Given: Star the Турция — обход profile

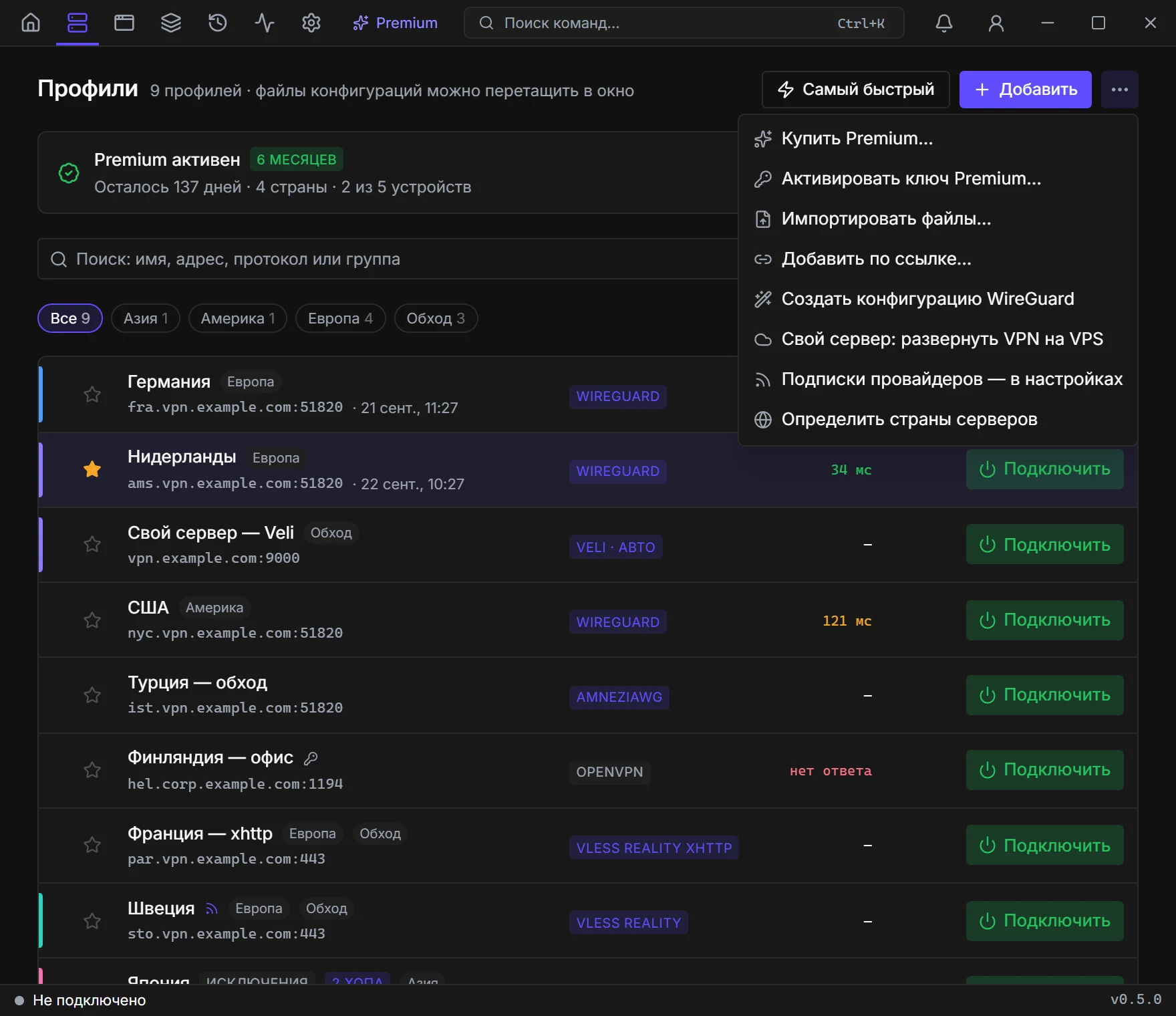Looking at the screenshot, I should (92, 695).
